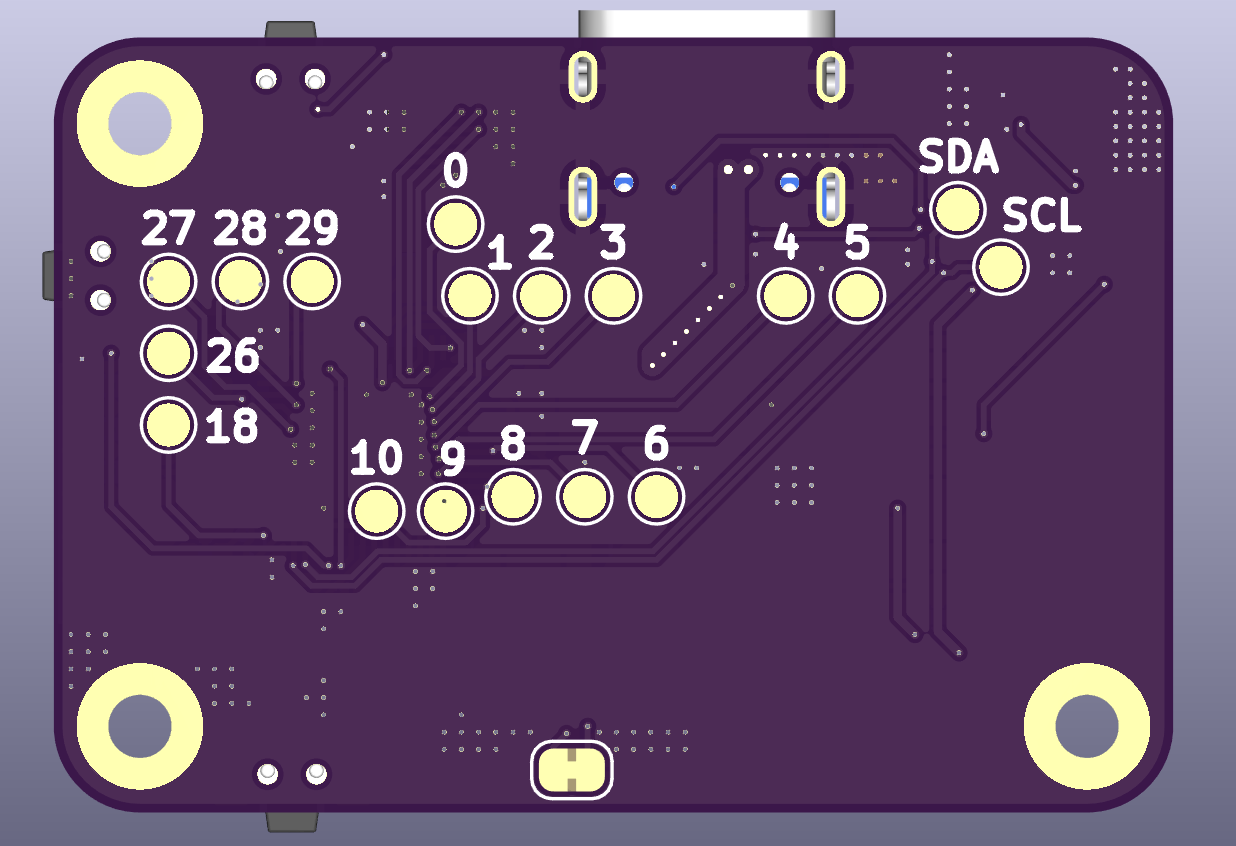Select the bottom-right mounting hole
The width and height of the screenshot is (1236, 846).
(x=1087, y=726)
